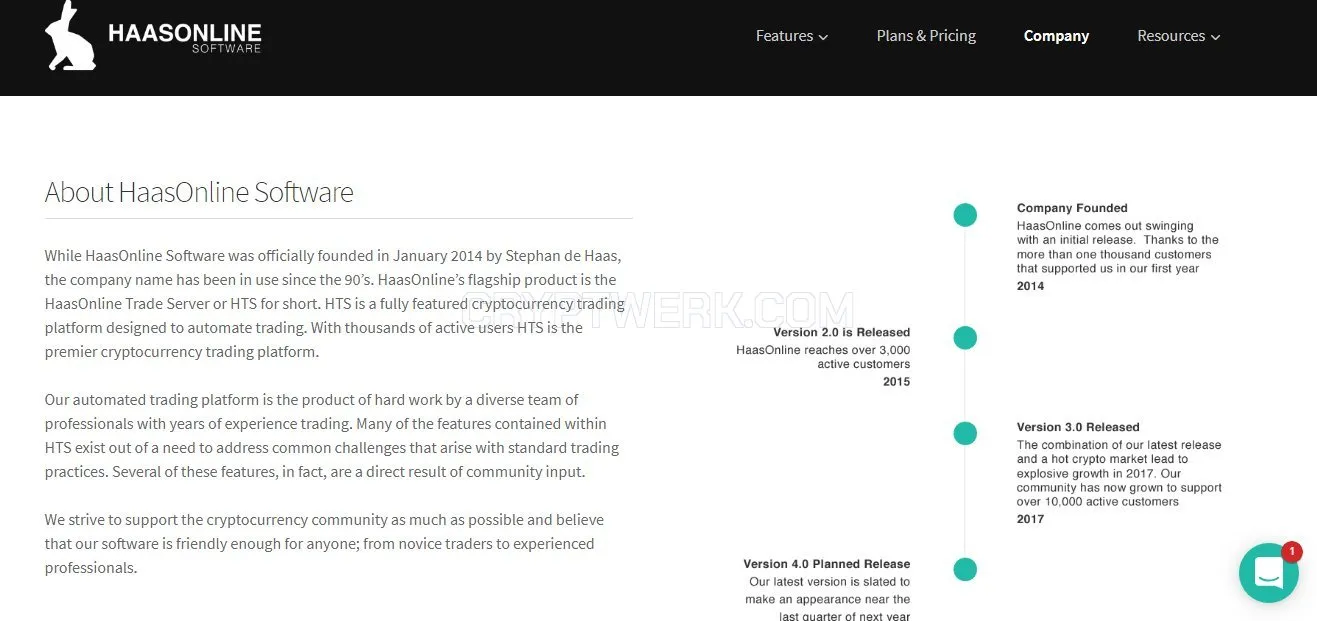
Task: Expand the Resources dropdown menu
Action: coord(1178,36)
